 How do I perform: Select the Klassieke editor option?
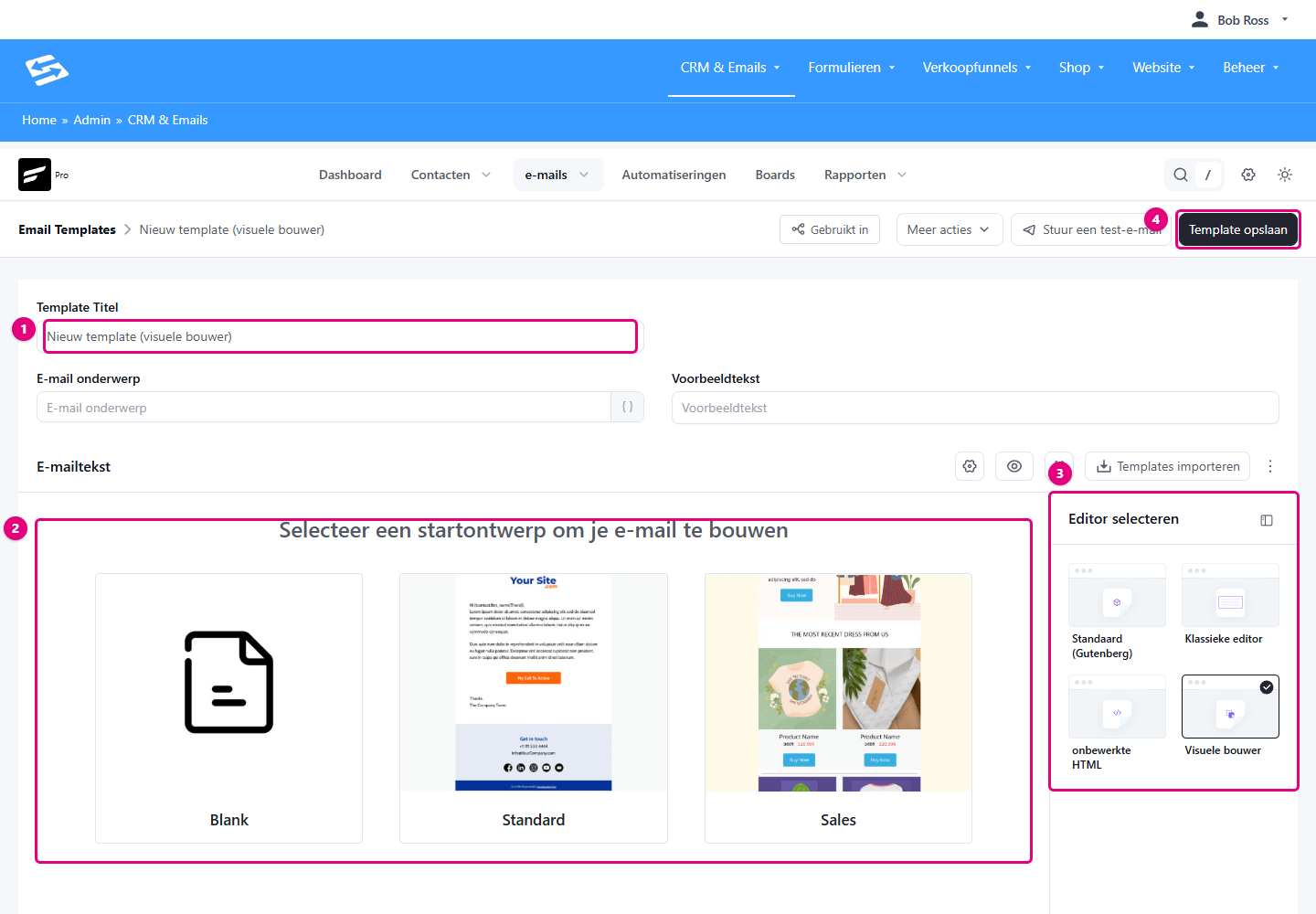tap(1230, 605)
